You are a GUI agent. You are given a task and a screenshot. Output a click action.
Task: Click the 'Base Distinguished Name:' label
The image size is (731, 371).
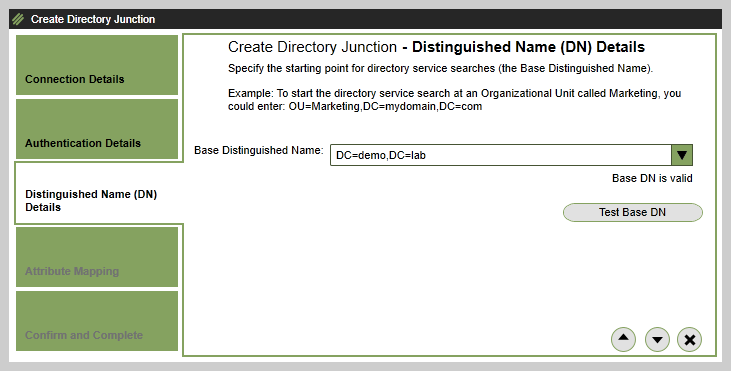coord(259,151)
